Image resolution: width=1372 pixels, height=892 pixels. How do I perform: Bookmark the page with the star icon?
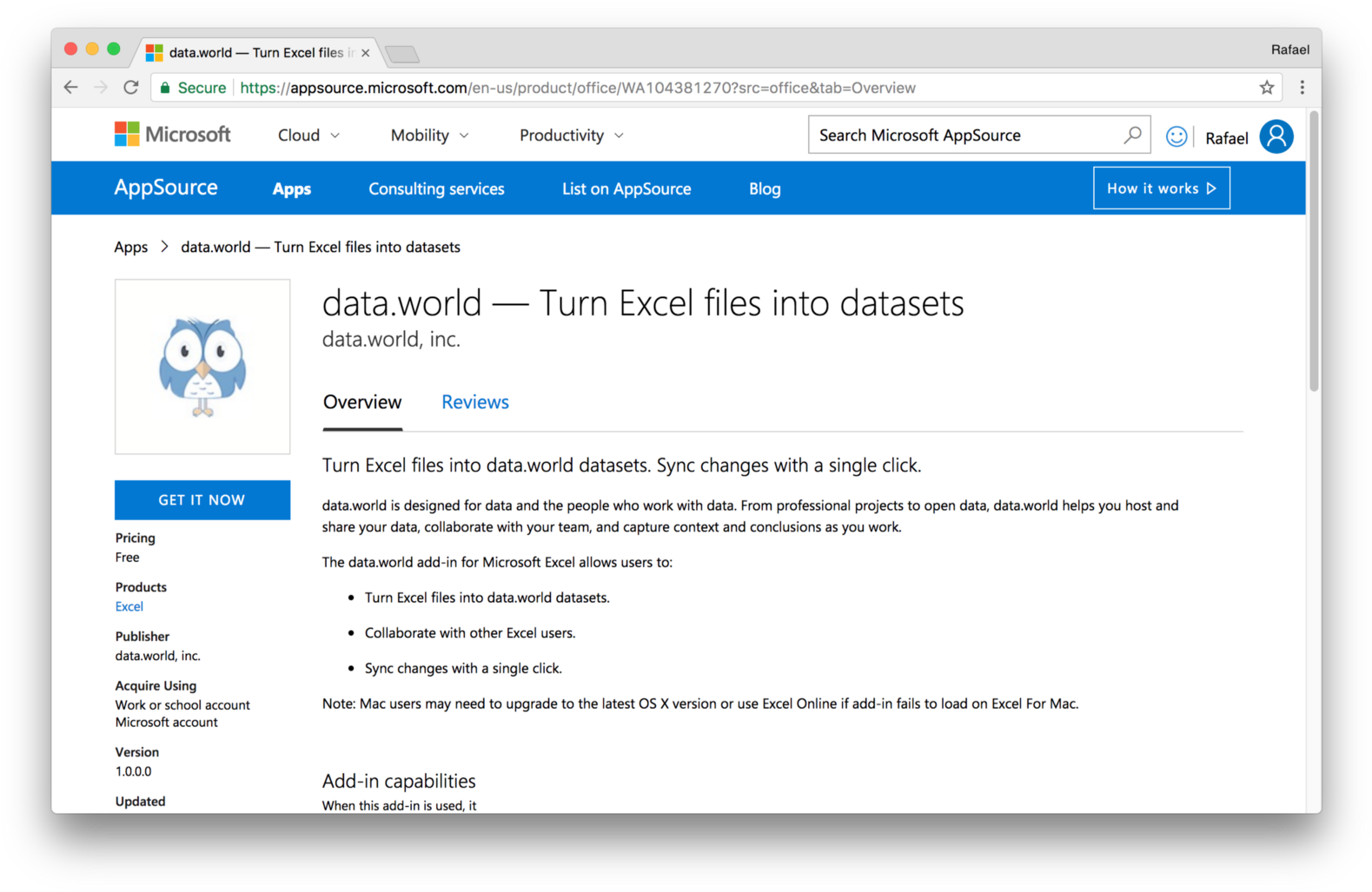(x=1267, y=88)
